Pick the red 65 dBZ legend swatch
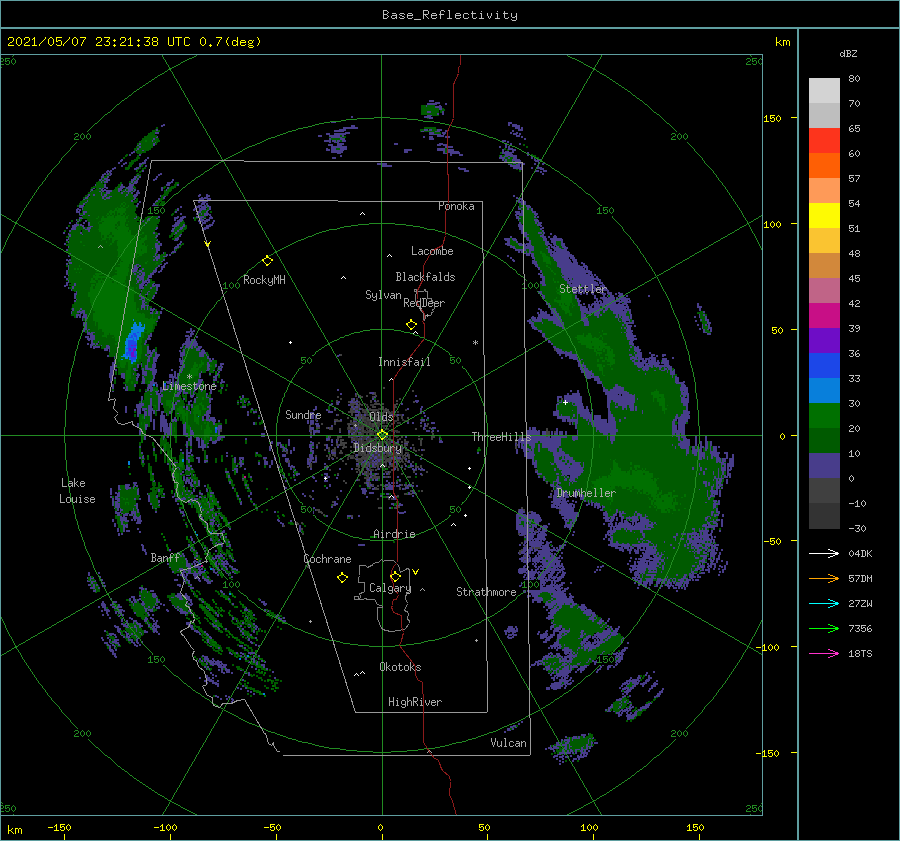This screenshot has width=900, height=841. coord(824,141)
